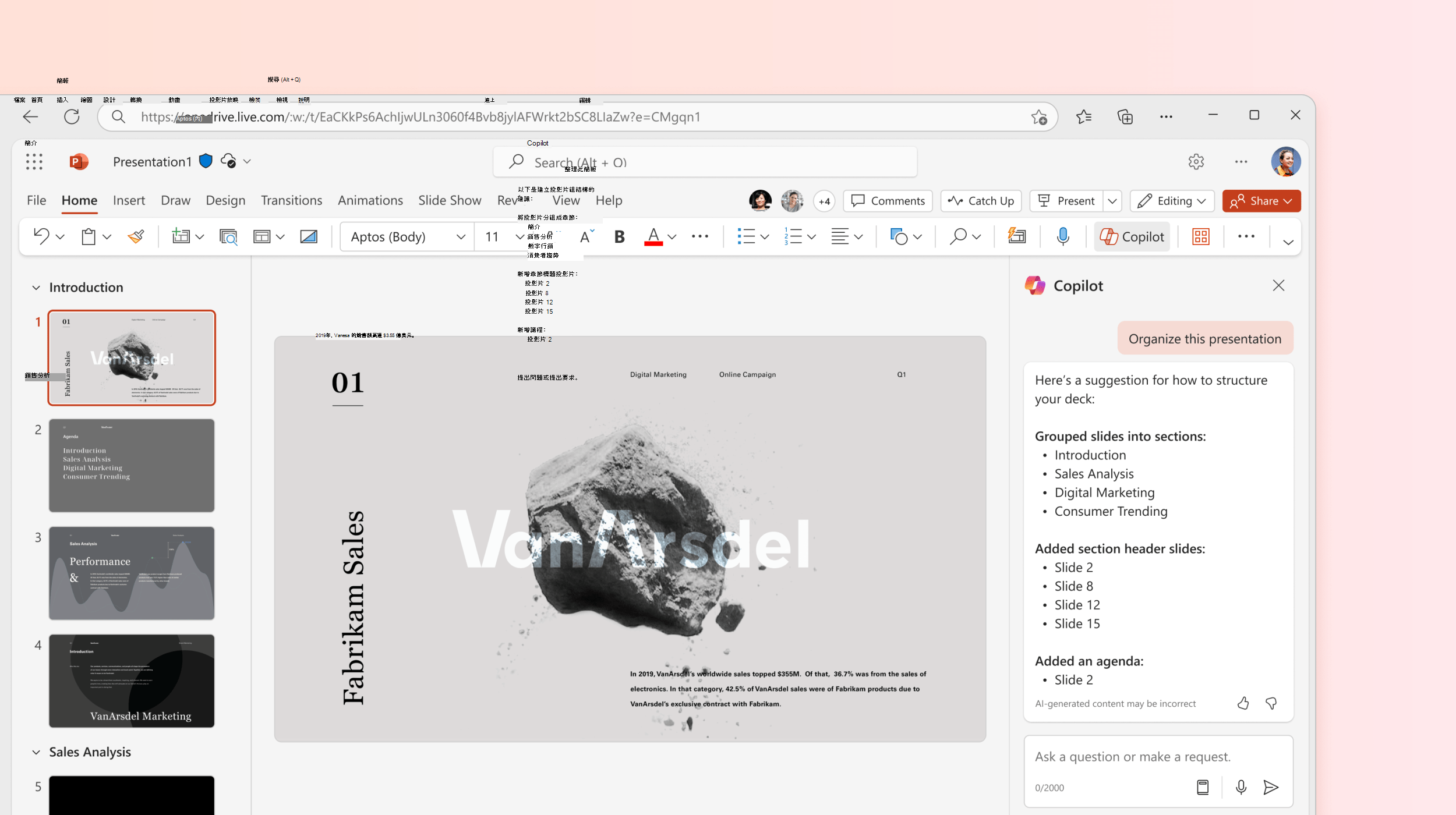Close the Copilot pane
This screenshot has width=1456, height=815.
[x=1278, y=285]
